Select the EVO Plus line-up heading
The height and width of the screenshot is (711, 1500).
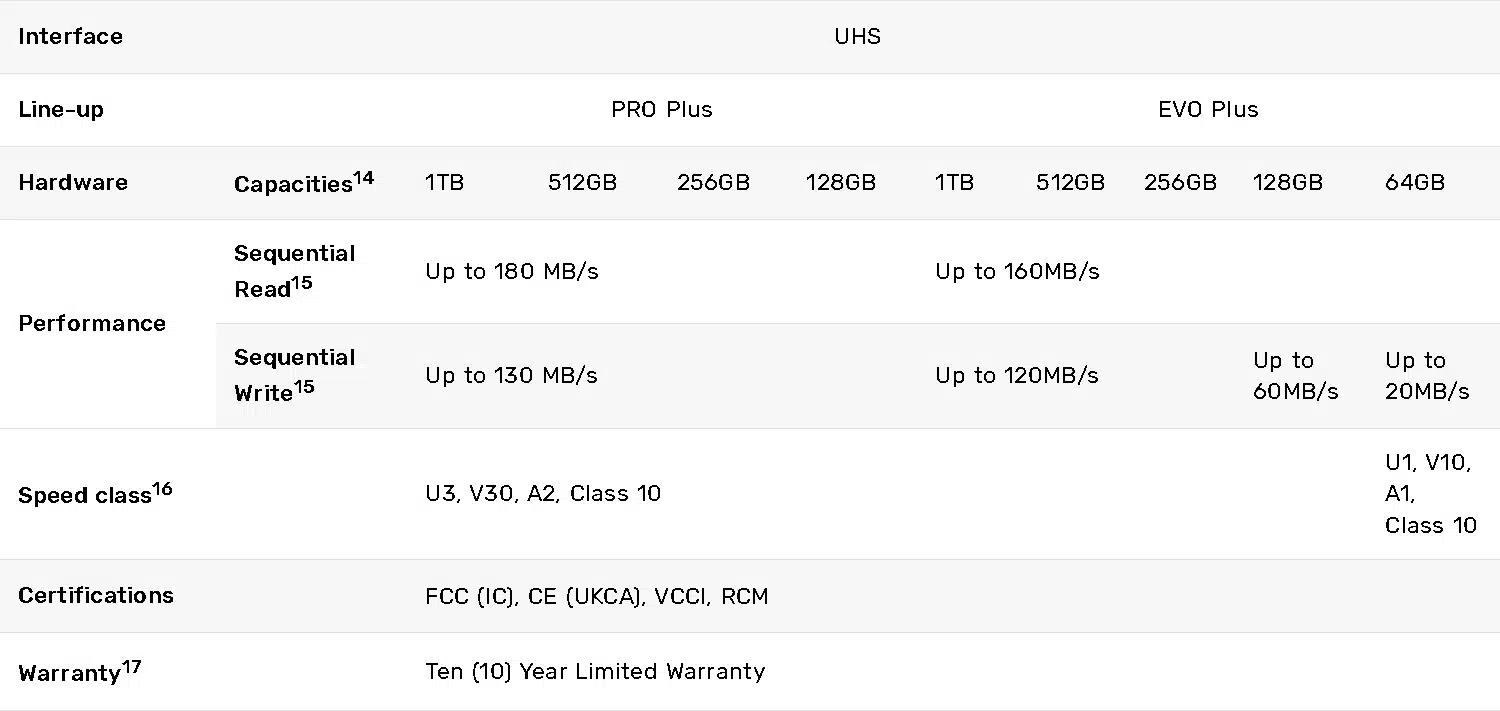coord(1208,110)
